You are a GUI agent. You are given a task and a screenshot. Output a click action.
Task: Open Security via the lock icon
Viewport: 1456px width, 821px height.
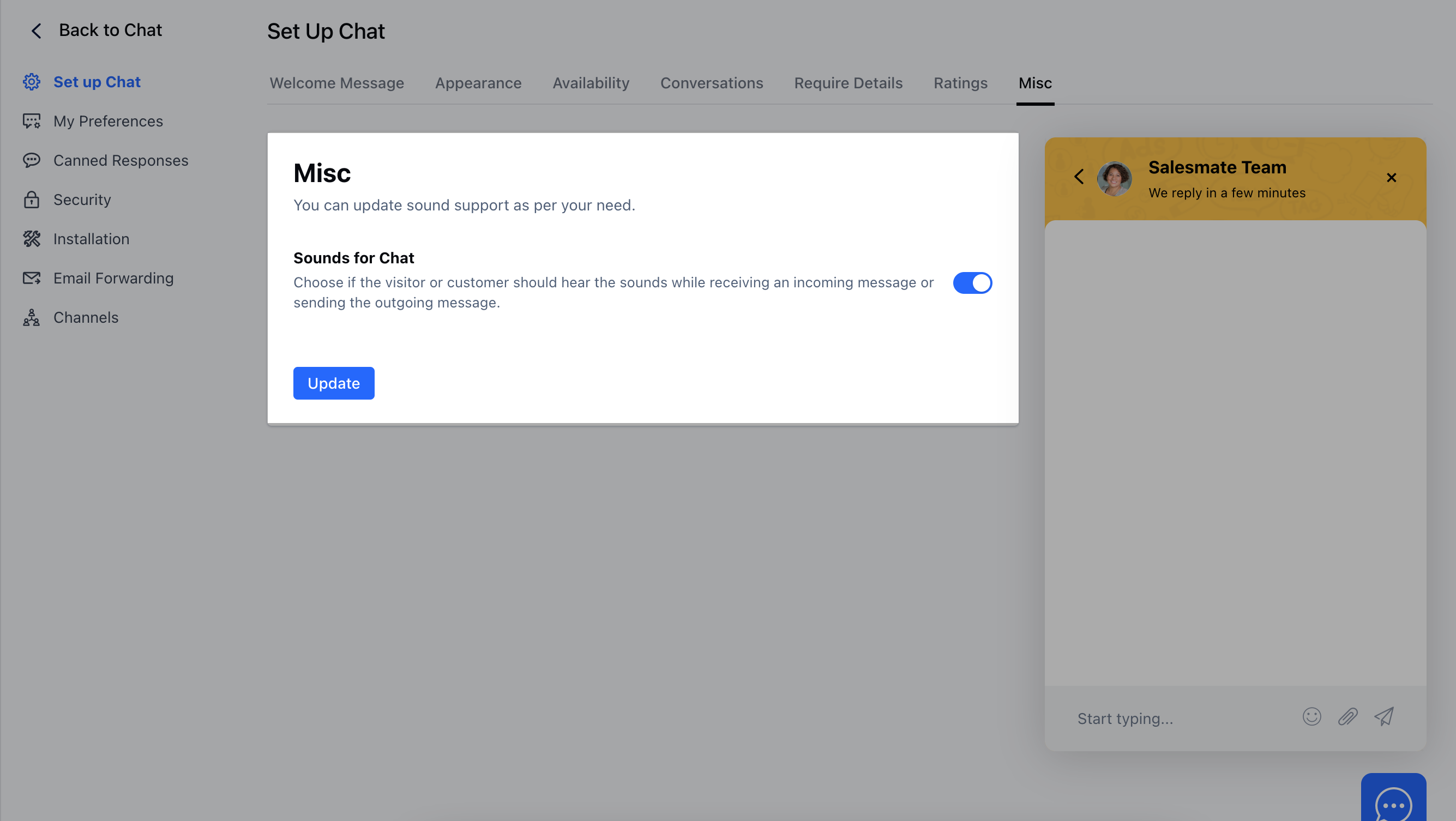click(32, 200)
